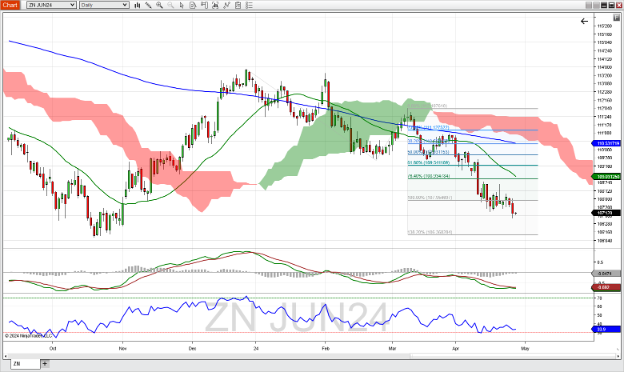This screenshot has height=372, width=624.
Task: Click the F button above price axis
Action: [617, 18]
